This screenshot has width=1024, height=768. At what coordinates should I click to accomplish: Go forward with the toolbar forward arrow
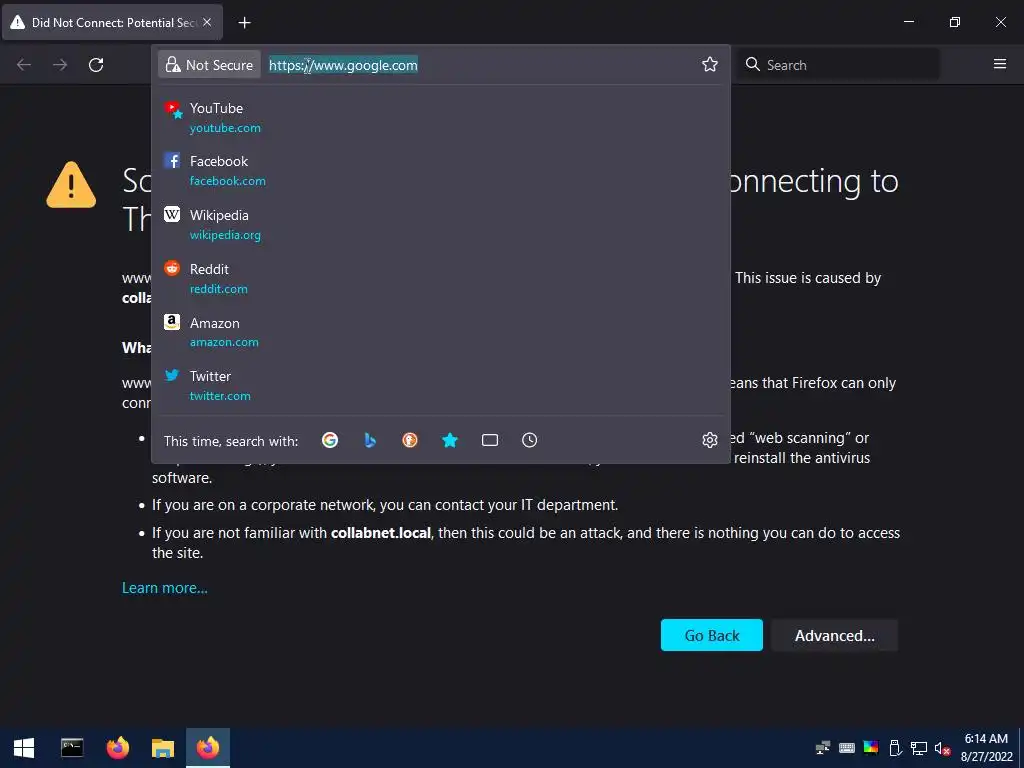tap(60, 65)
